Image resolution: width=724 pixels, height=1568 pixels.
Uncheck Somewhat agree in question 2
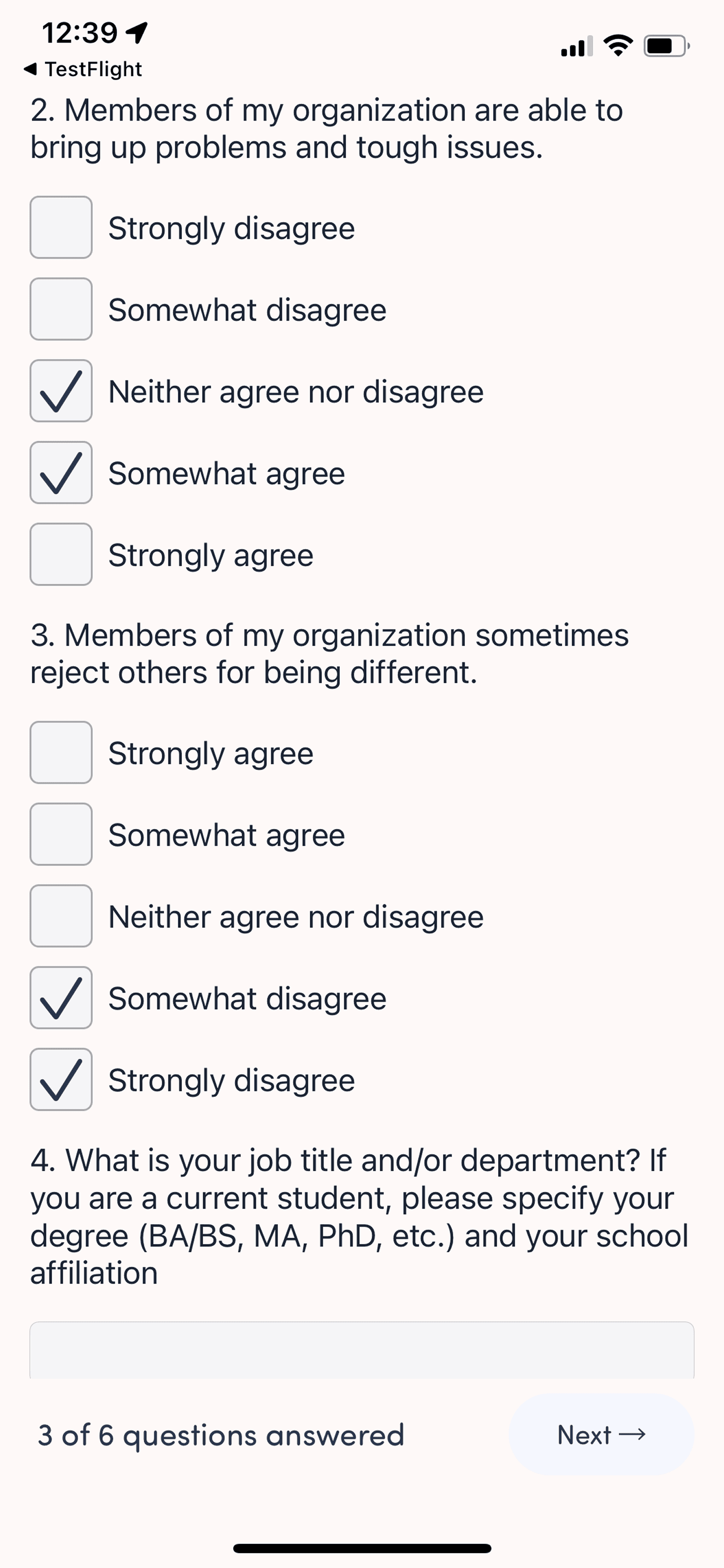pyautogui.click(x=61, y=473)
